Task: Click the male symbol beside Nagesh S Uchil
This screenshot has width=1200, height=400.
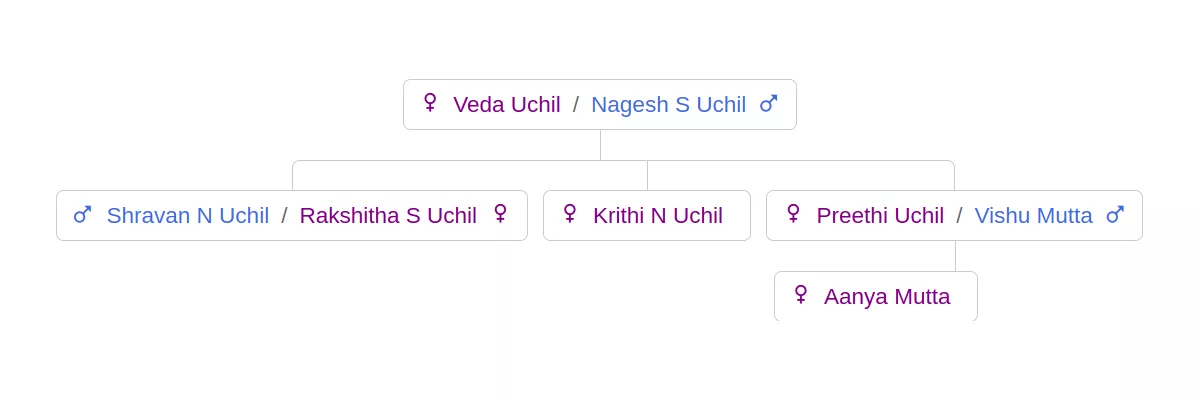Action: coord(768,104)
